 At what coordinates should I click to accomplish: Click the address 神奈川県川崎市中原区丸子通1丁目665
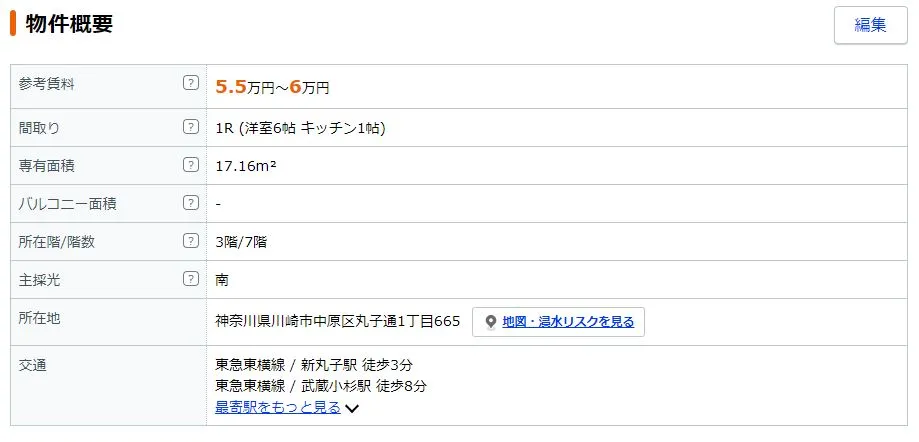(x=337, y=322)
